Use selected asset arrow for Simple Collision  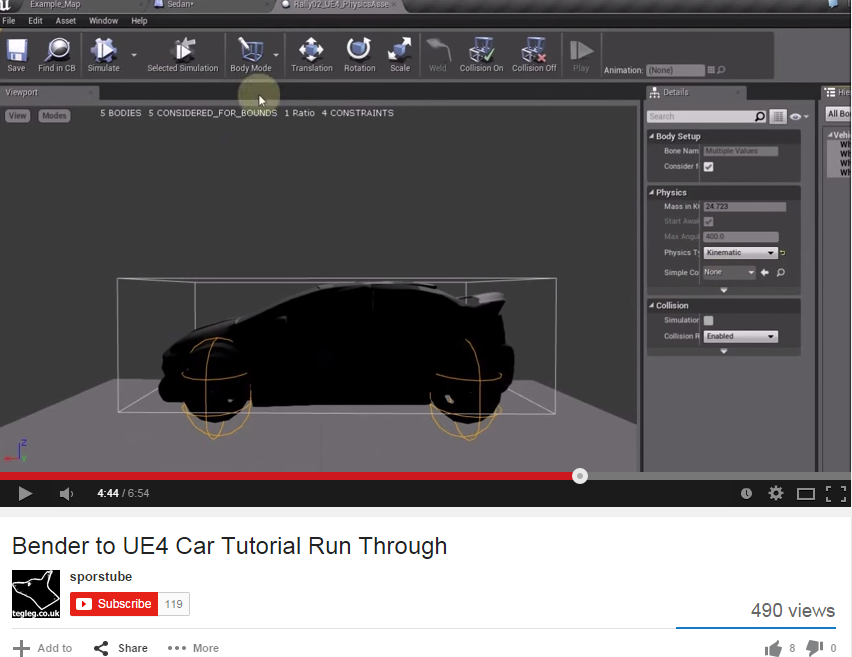point(765,272)
